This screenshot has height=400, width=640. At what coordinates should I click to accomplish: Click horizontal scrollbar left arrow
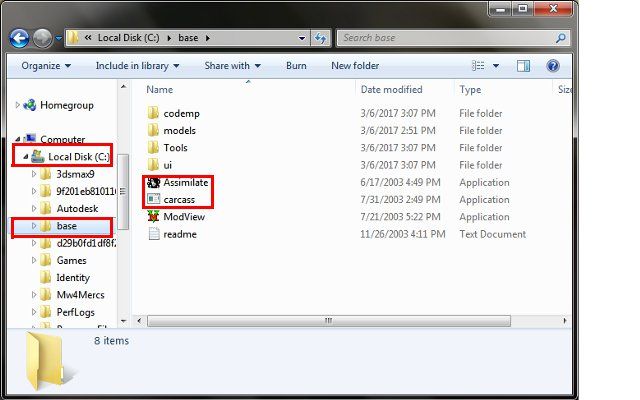[139, 321]
